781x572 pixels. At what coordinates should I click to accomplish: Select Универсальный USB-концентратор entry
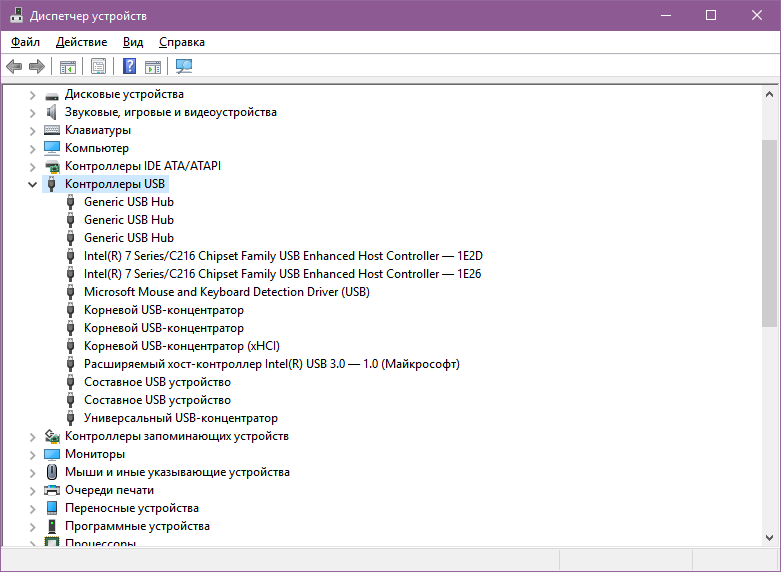[x=181, y=418]
